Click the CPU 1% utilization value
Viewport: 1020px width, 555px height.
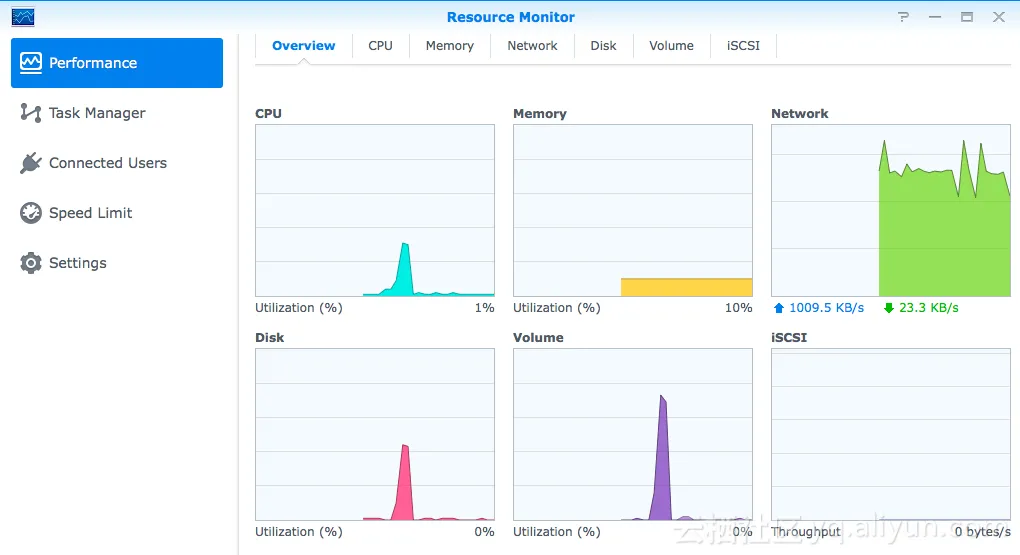pyautogui.click(x=485, y=308)
